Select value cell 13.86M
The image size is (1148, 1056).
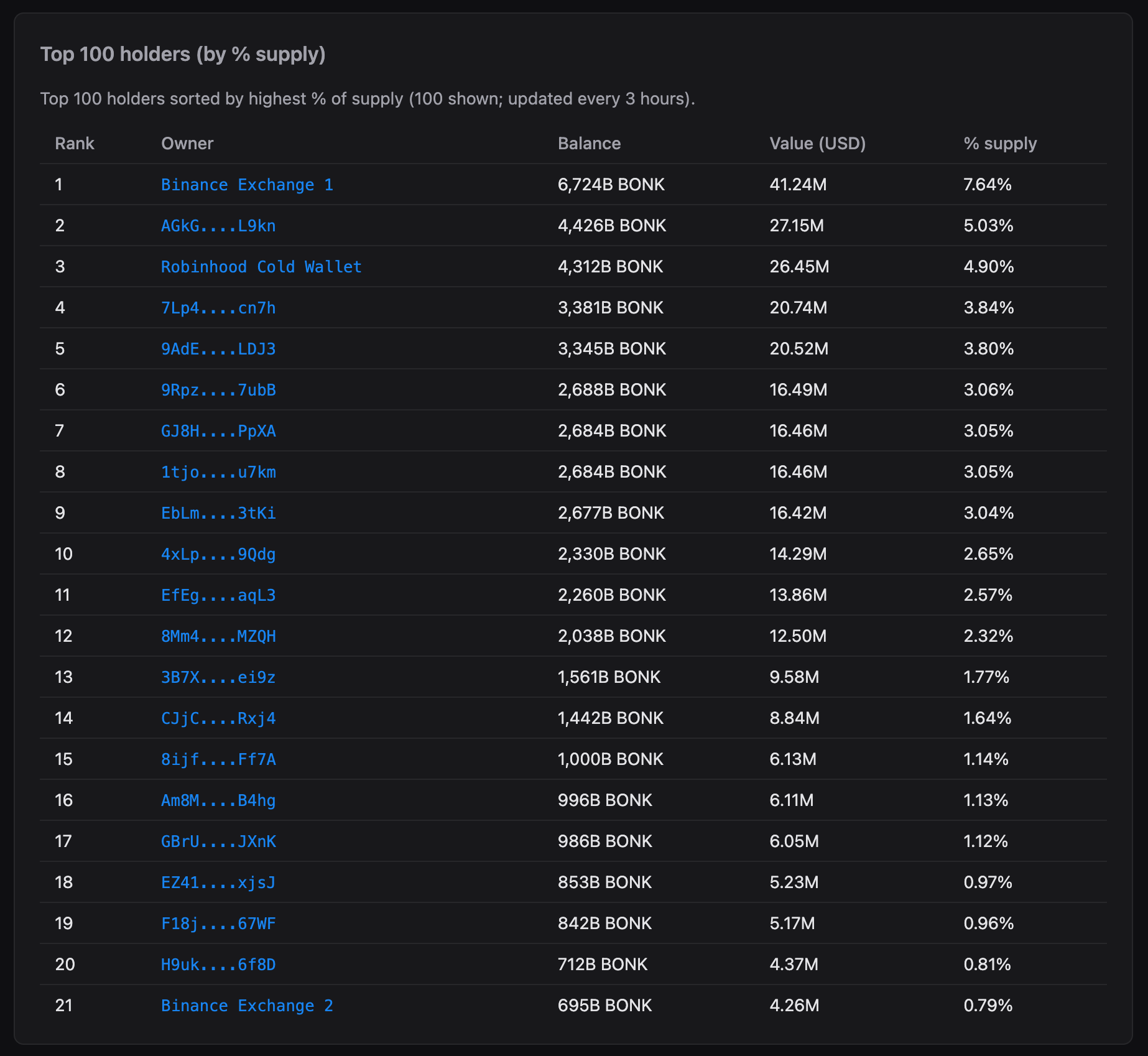799,595
